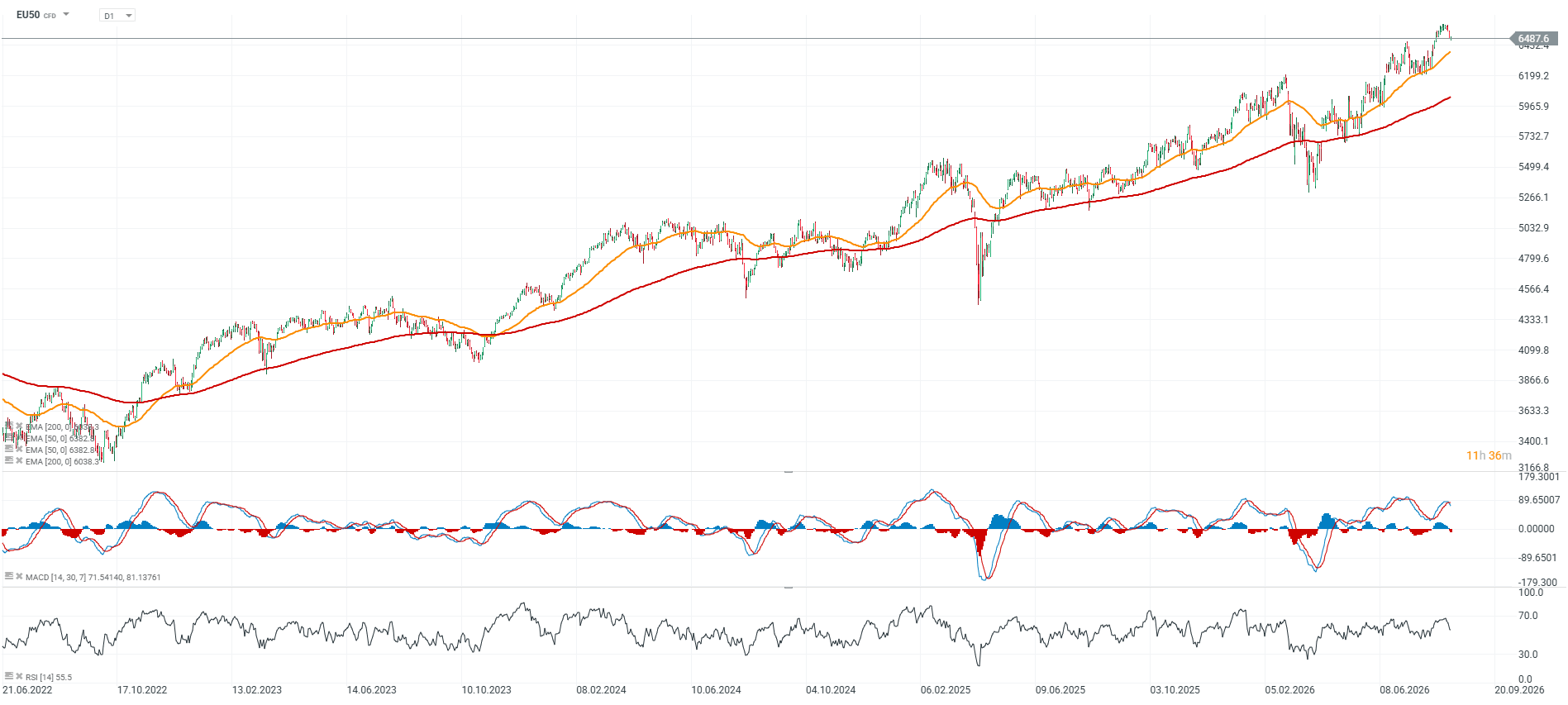
Task: Click the 0.00000 MACD axis label
Action: [x=1537, y=529]
